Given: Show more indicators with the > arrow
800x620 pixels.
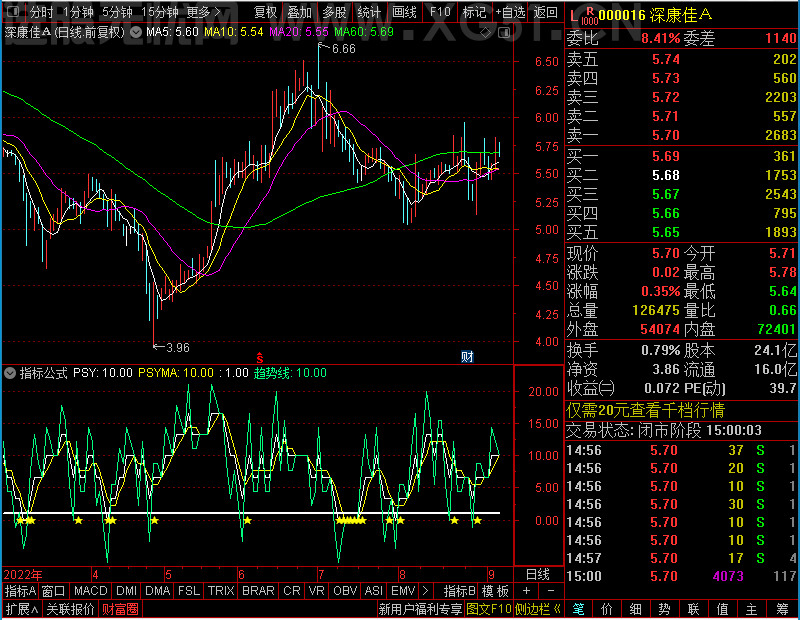Looking at the screenshot, I should pyautogui.click(x=426, y=591).
